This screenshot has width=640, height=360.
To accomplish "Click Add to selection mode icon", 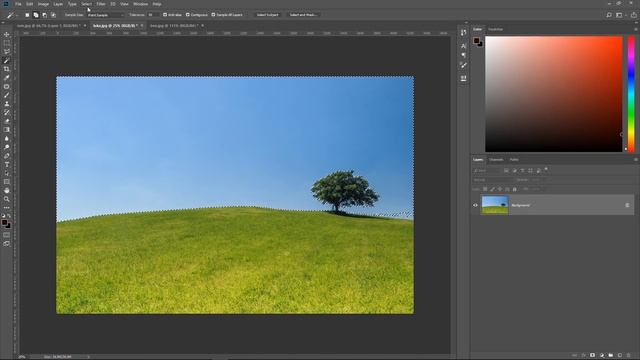I will 36,15.
